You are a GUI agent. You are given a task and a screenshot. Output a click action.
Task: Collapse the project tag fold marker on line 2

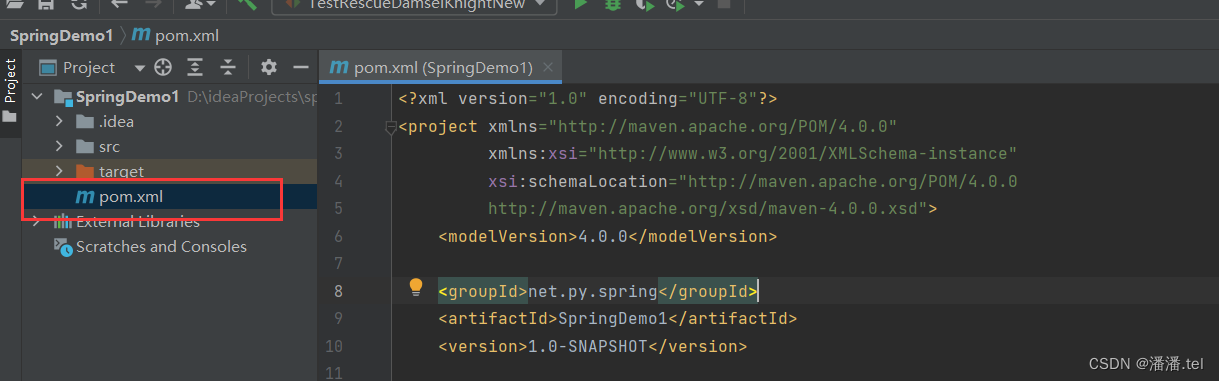coord(391,127)
